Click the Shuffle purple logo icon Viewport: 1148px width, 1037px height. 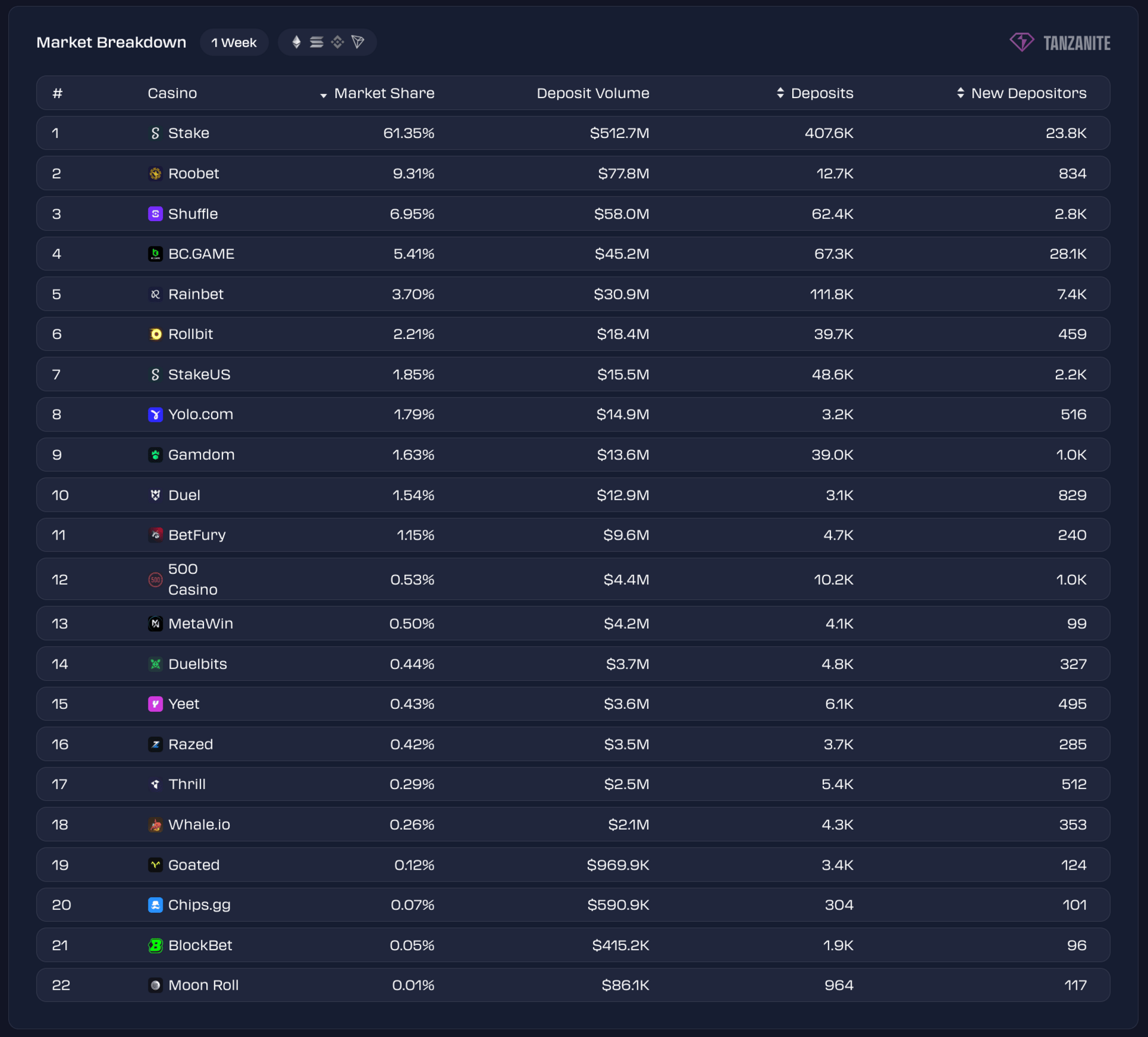pyautogui.click(x=155, y=214)
